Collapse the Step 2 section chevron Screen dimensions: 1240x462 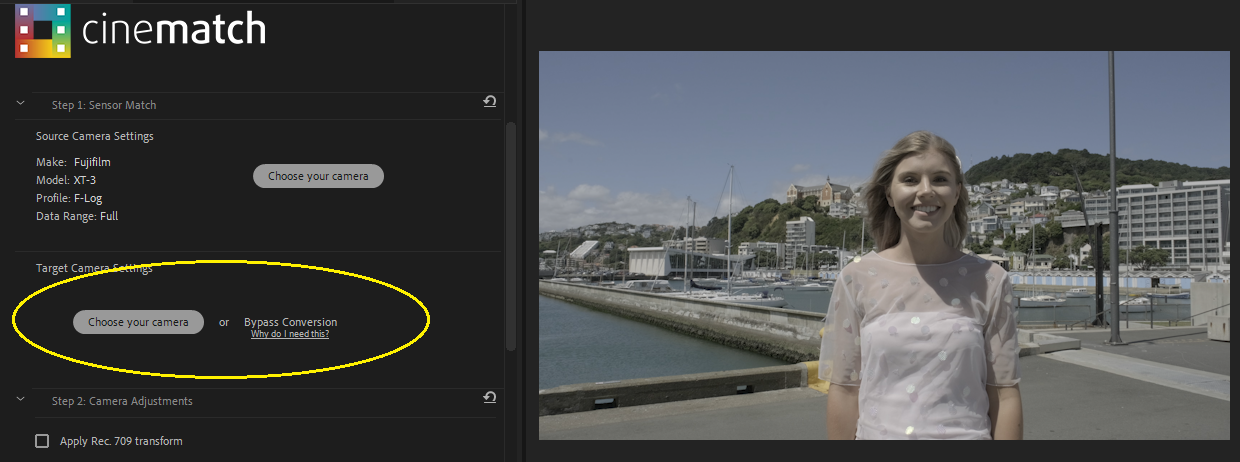tap(20, 399)
